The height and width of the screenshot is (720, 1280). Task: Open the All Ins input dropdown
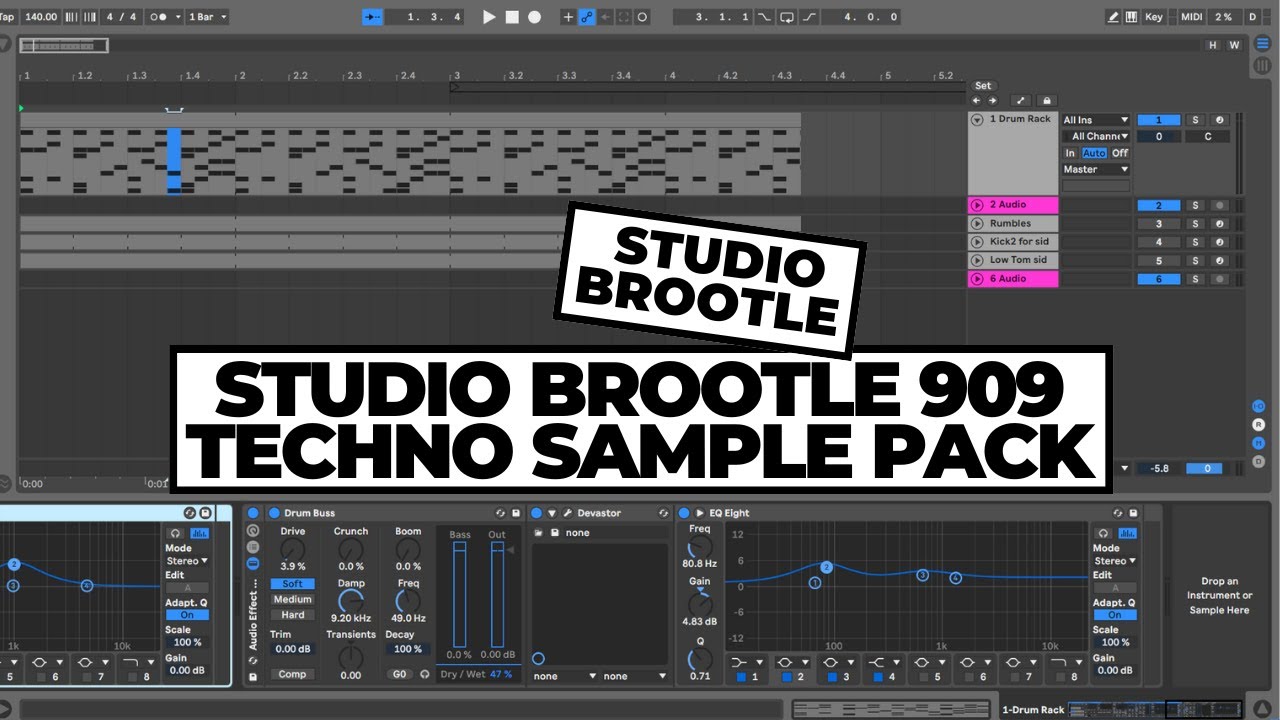(x=1096, y=120)
